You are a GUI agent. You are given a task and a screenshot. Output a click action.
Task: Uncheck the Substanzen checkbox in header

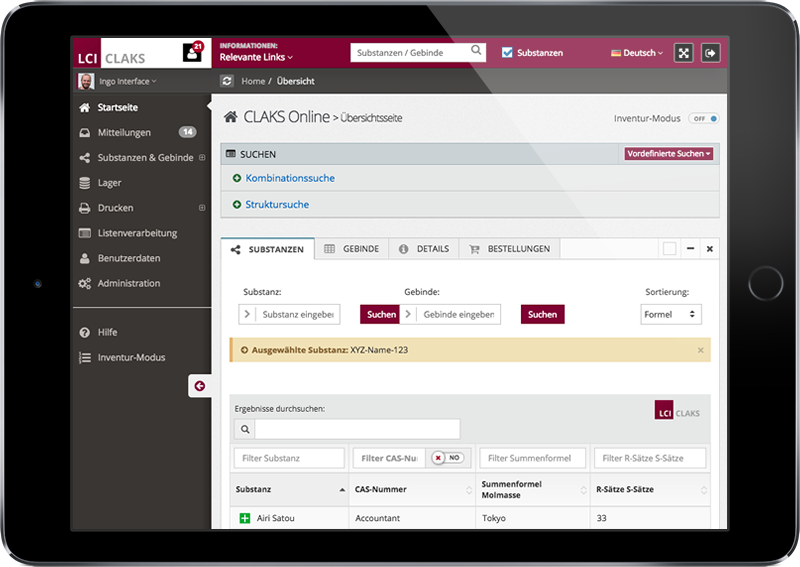(x=507, y=53)
